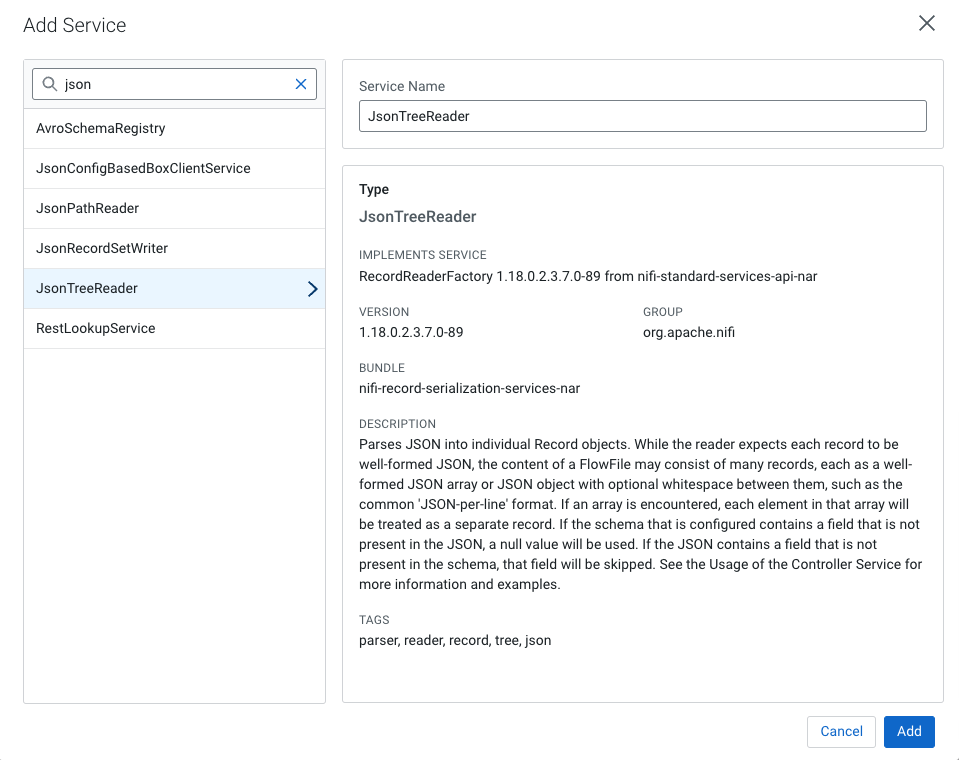
Task: Select the JsonPathReader entry
Action: click(x=88, y=209)
